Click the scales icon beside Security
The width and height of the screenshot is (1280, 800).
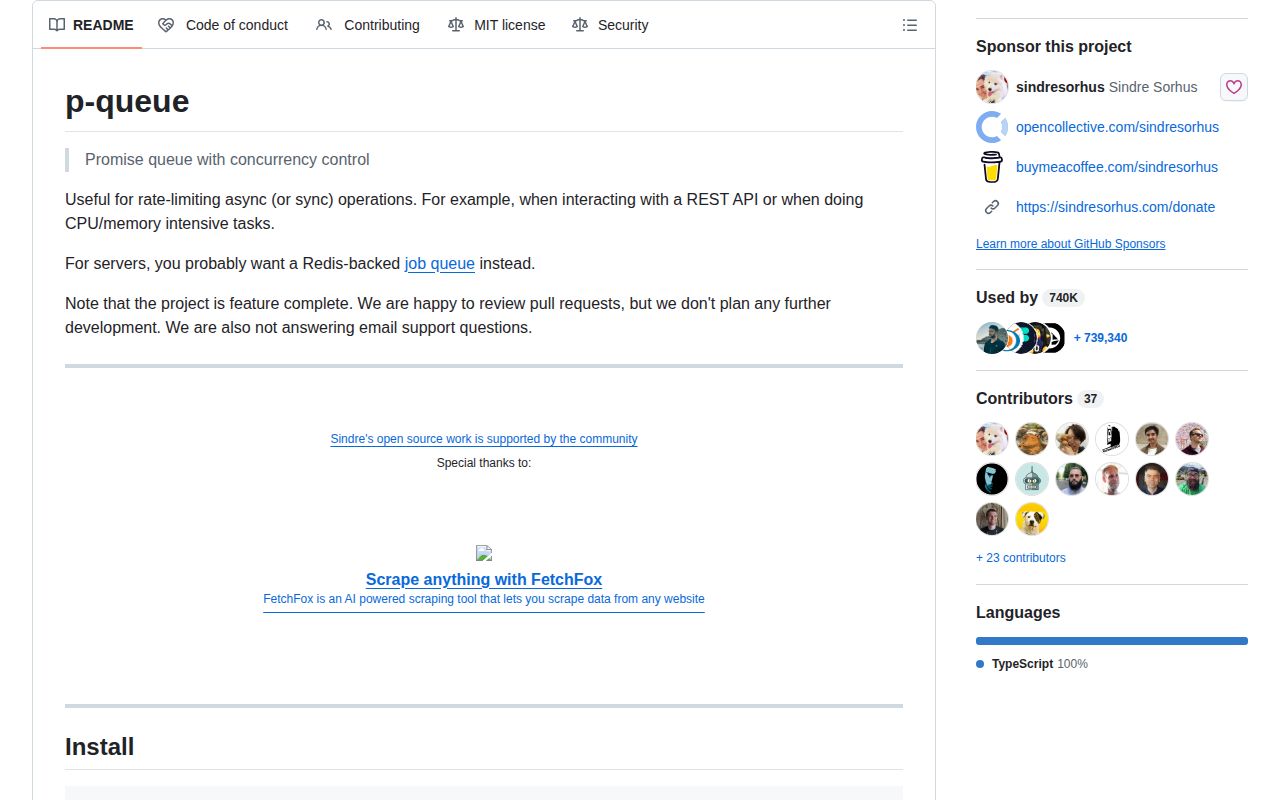(580, 25)
